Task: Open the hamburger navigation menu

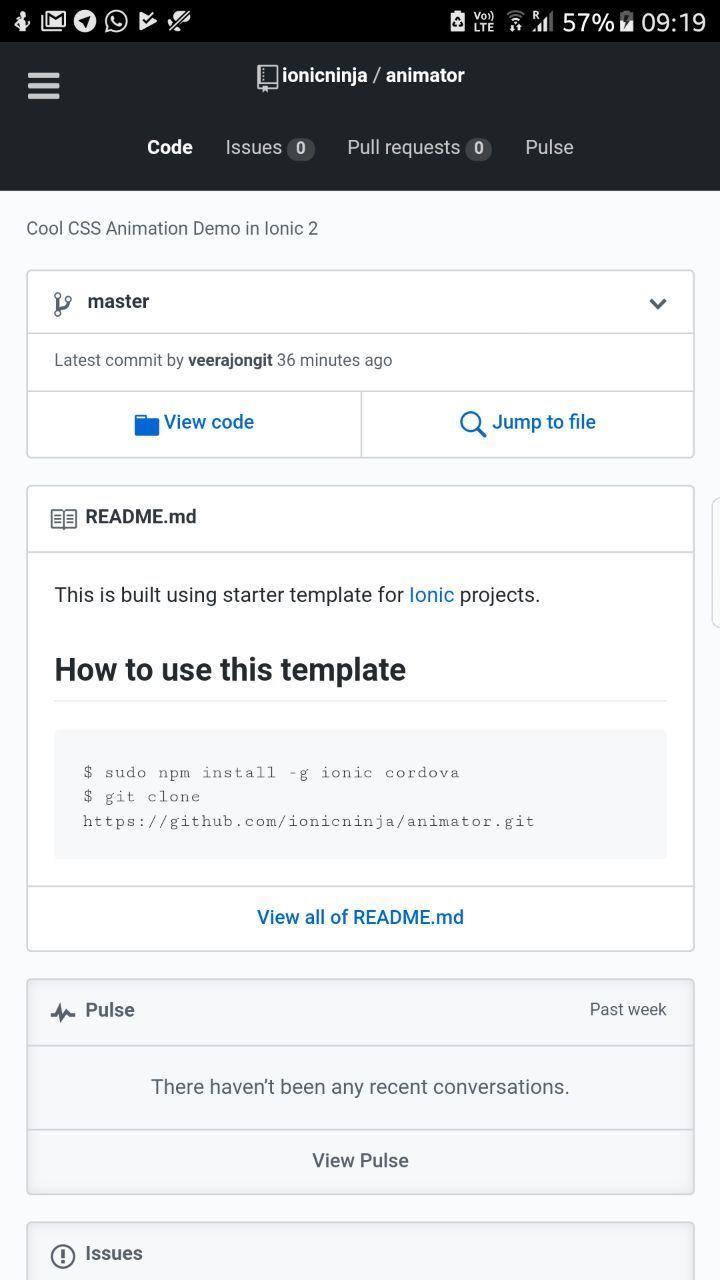Action: tap(43, 86)
